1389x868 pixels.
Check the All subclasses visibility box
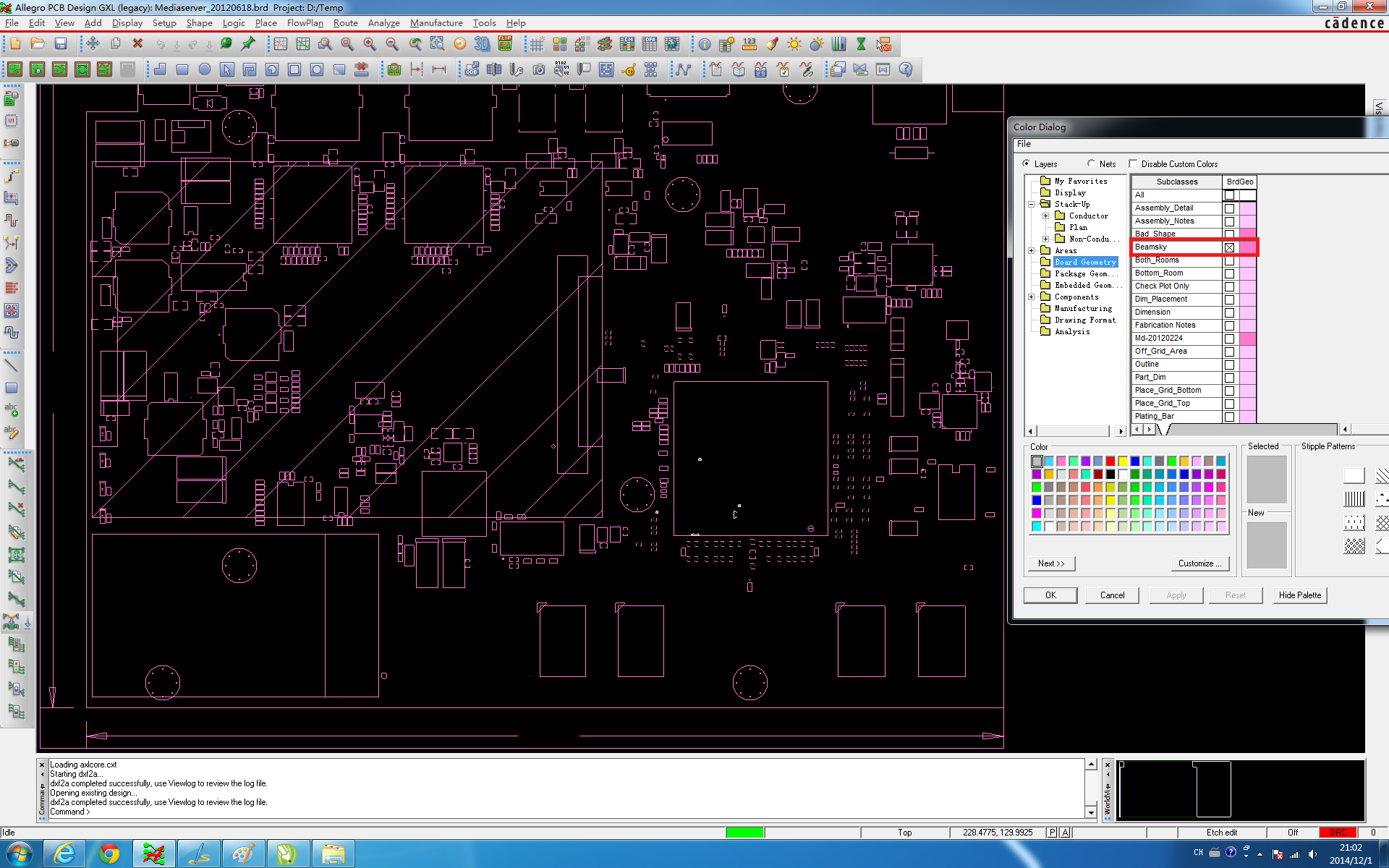coord(1229,195)
